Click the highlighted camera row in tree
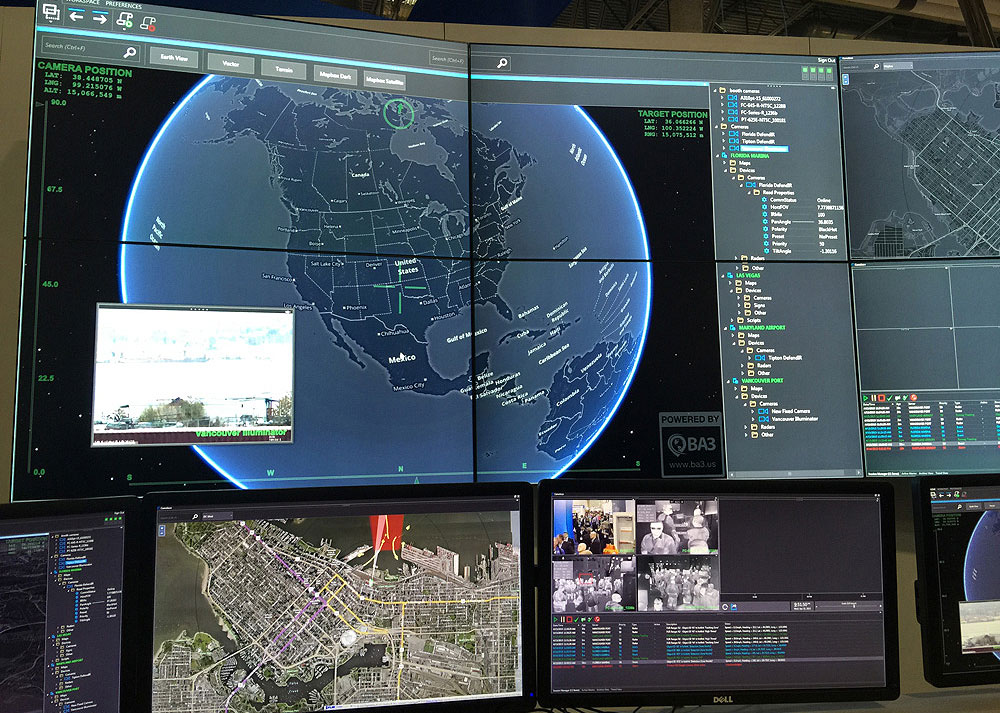The height and width of the screenshot is (713, 1000). click(x=765, y=149)
